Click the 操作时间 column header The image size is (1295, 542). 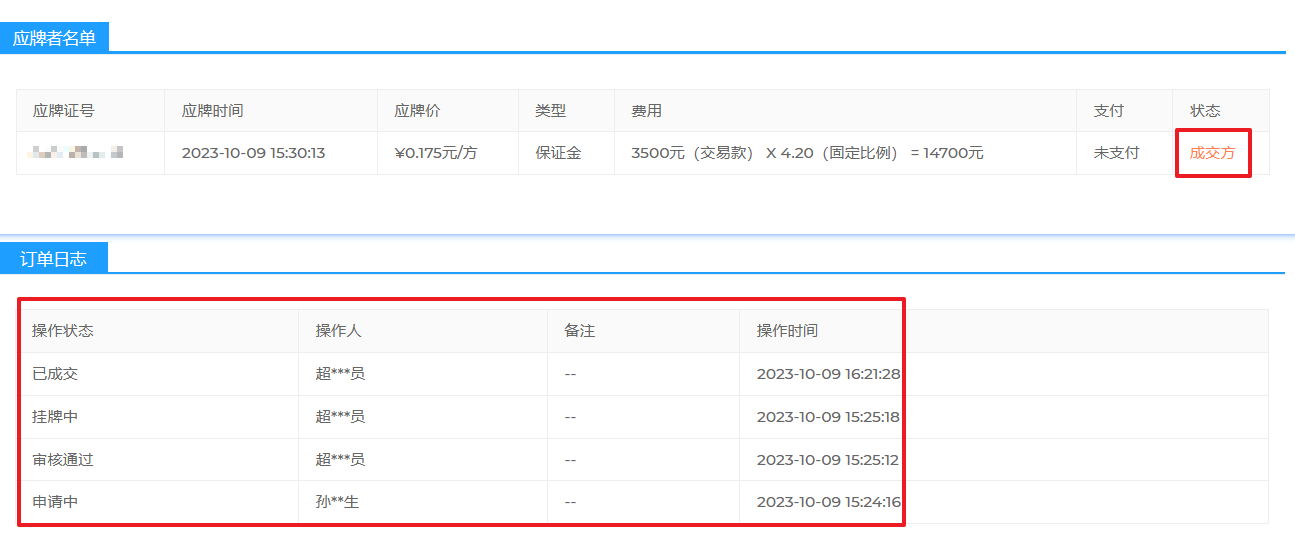coord(787,331)
